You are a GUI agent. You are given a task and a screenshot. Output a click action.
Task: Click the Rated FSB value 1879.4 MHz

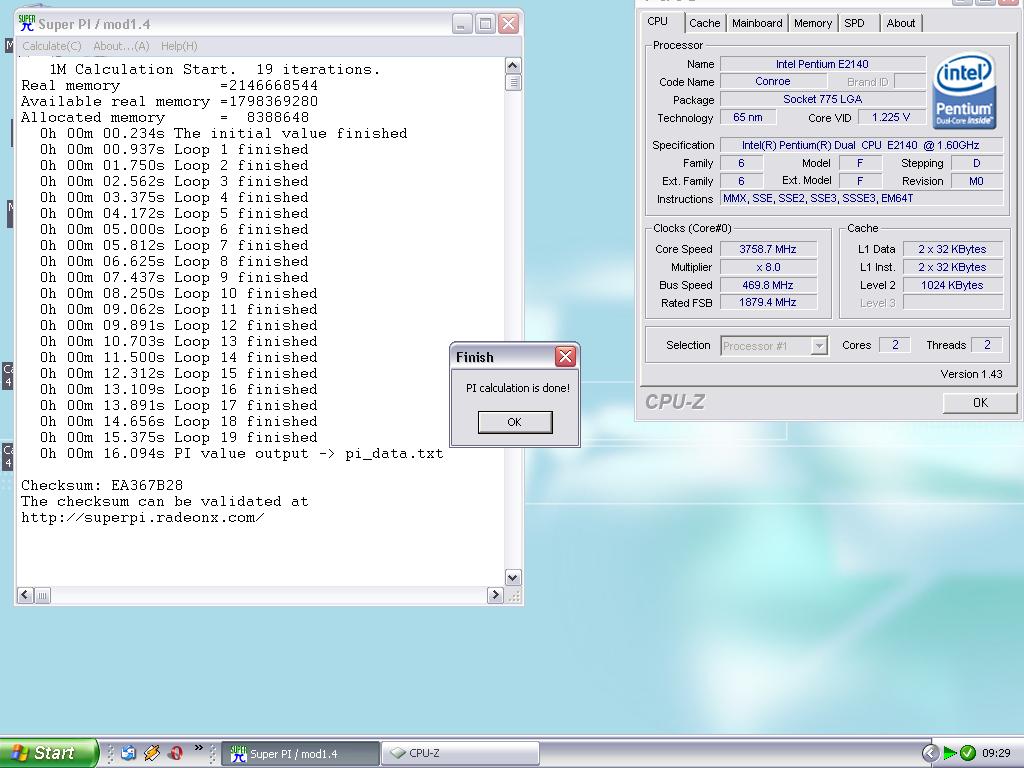click(768, 302)
